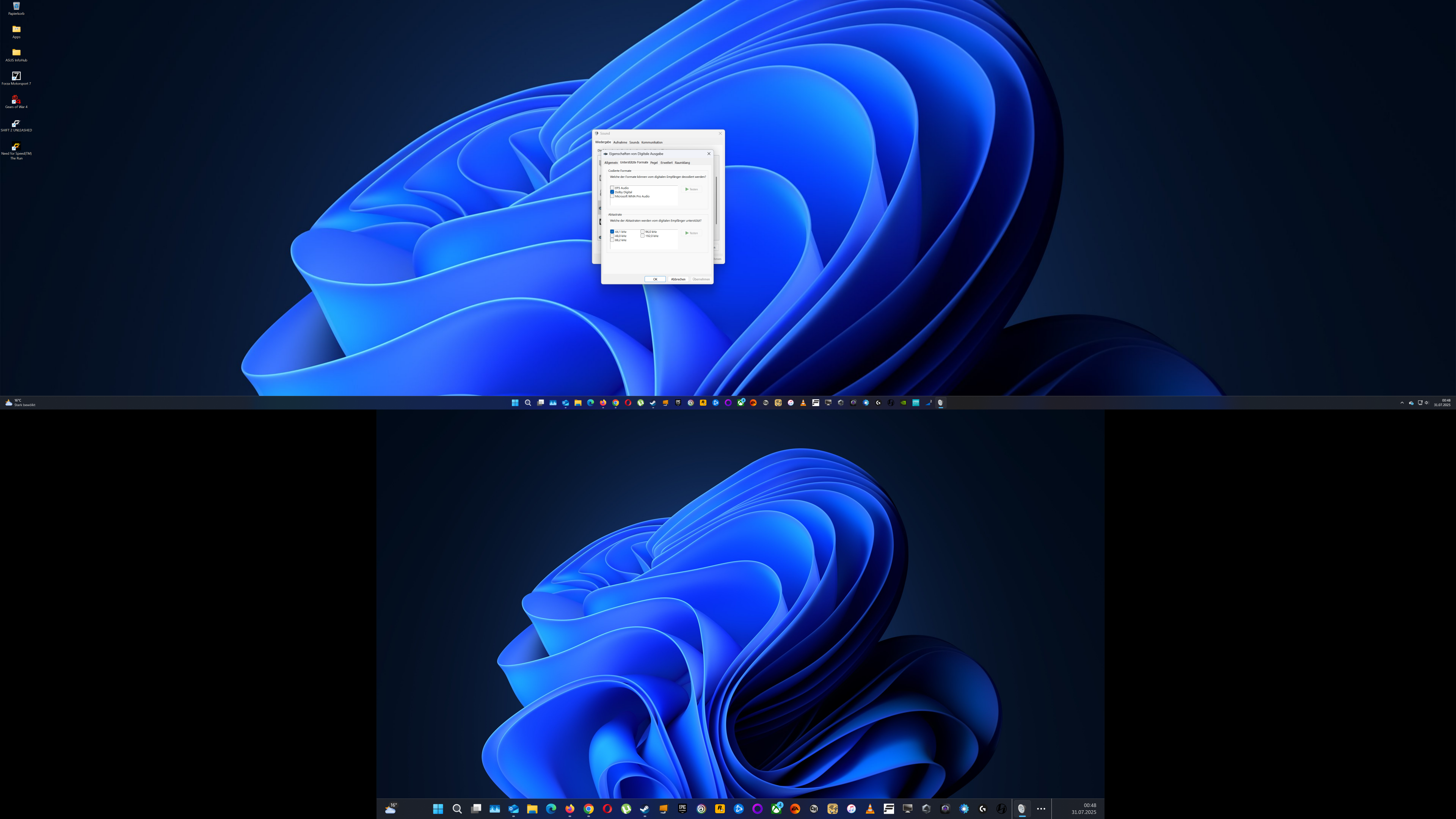Open the Papierkorb desktop icon
This screenshot has width=1456, height=819.
pyautogui.click(x=16, y=7)
